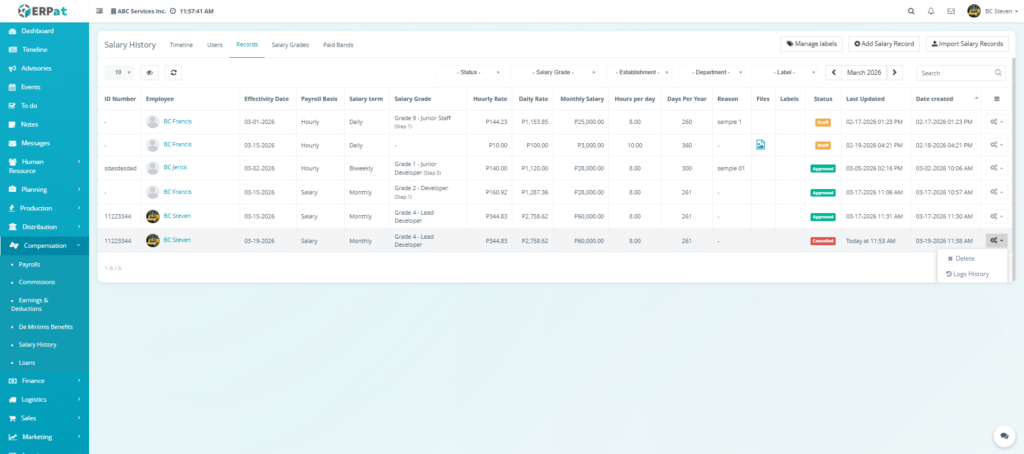Open the chat bubble widget
The height and width of the screenshot is (454, 1024).
pos(1004,436)
